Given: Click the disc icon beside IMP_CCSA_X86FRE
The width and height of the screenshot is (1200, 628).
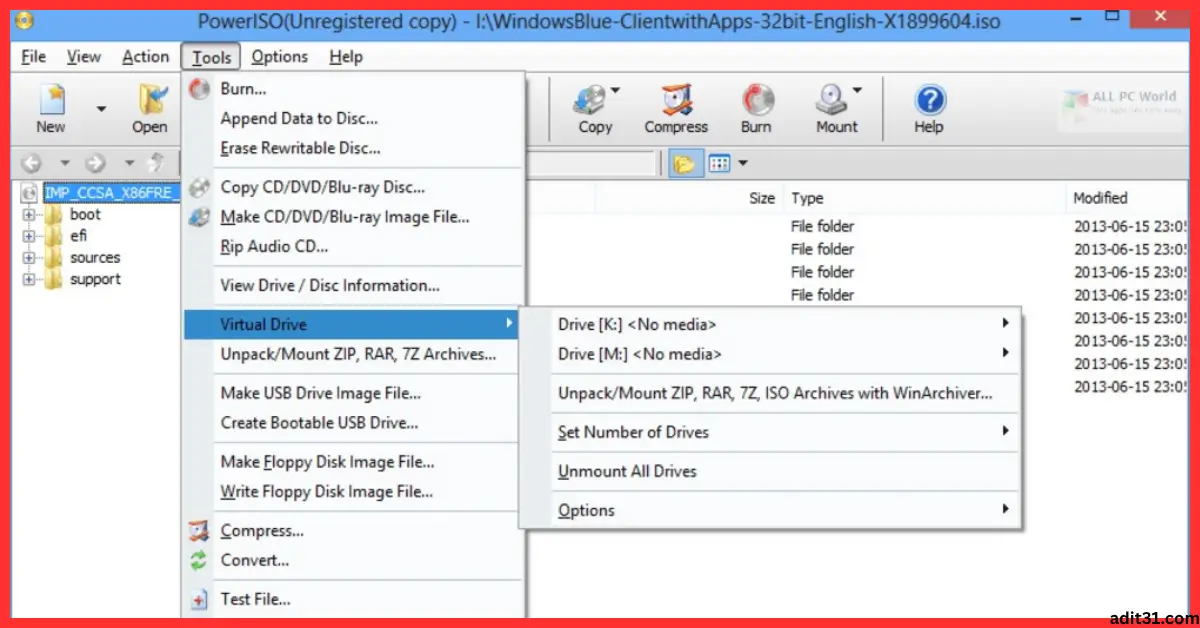Looking at the screenshot, I should pyautogui.click(x=29, y=192).
